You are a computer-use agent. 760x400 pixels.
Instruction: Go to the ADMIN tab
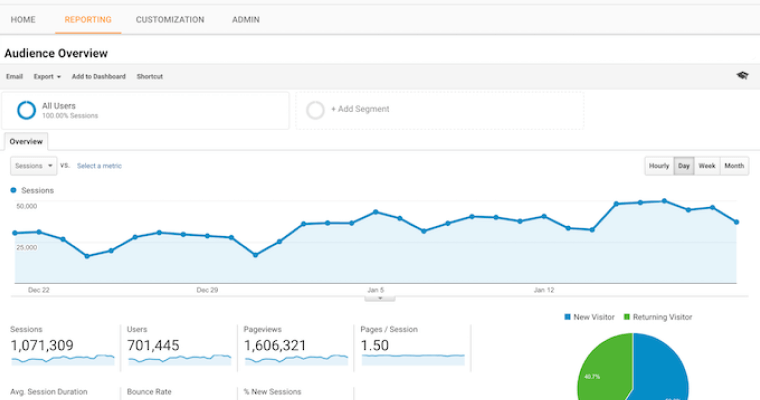click(246, 20)
